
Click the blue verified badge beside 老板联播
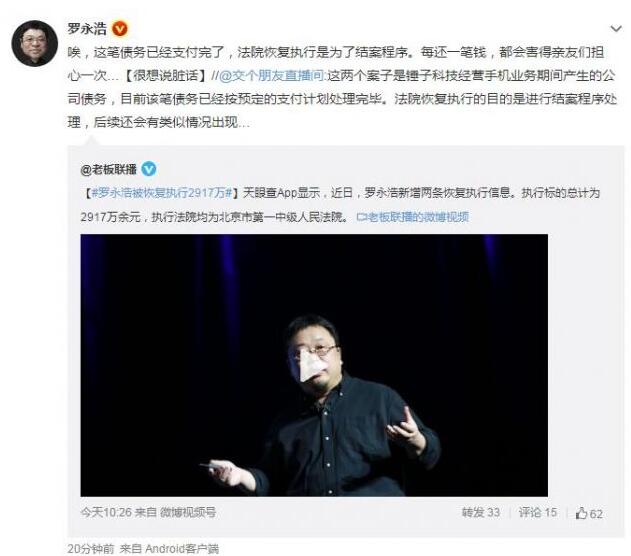click(x=148, y=169)
